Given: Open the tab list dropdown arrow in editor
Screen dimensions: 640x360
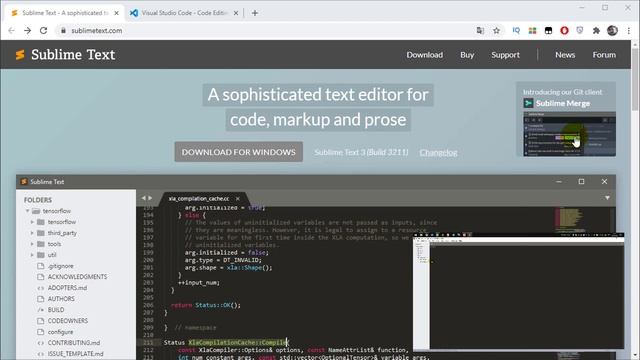Looking at the screenshot, I should click(x=607, y=198).
